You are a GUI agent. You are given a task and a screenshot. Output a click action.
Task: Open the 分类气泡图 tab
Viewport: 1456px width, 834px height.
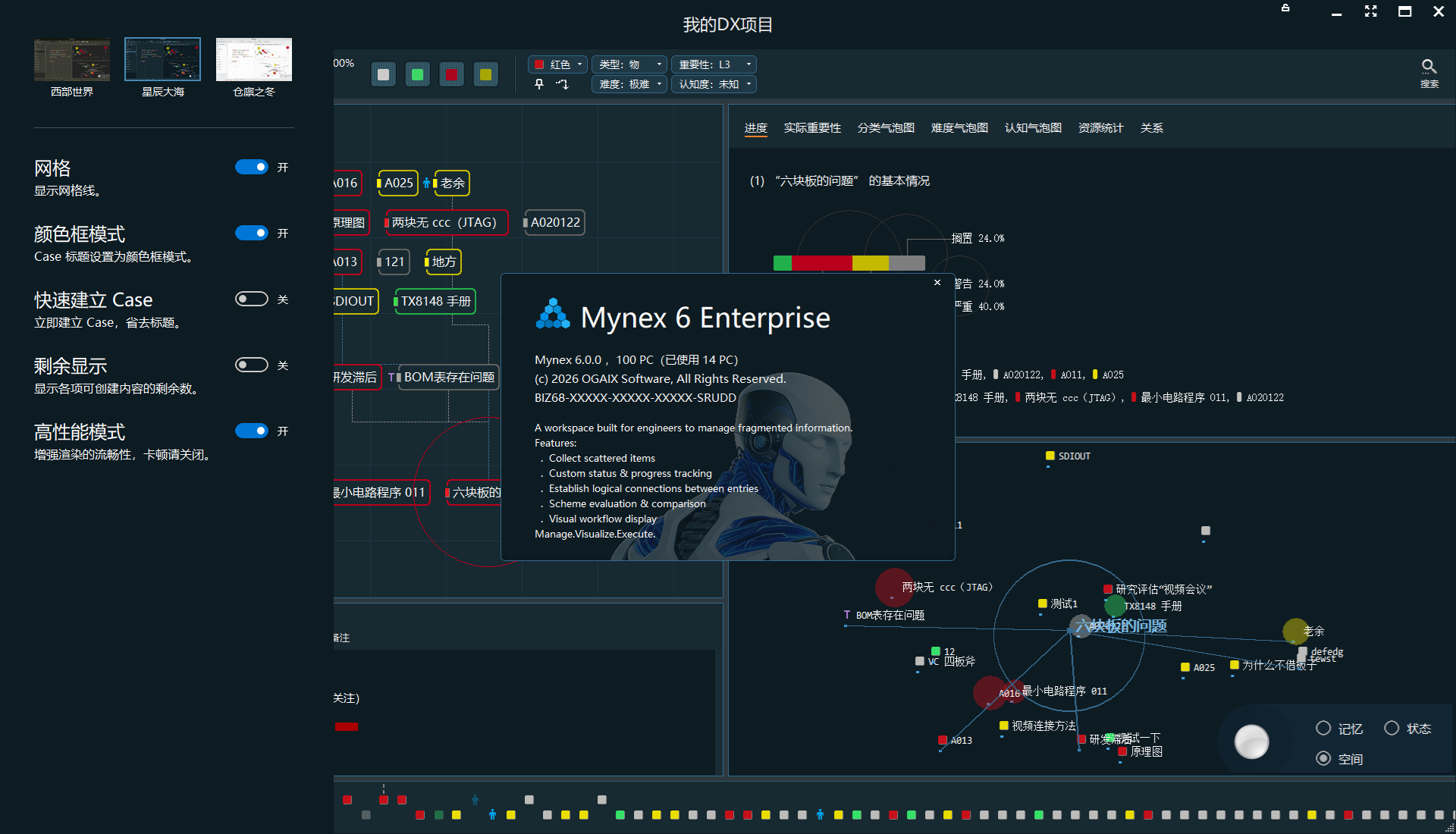coord(886,128)
